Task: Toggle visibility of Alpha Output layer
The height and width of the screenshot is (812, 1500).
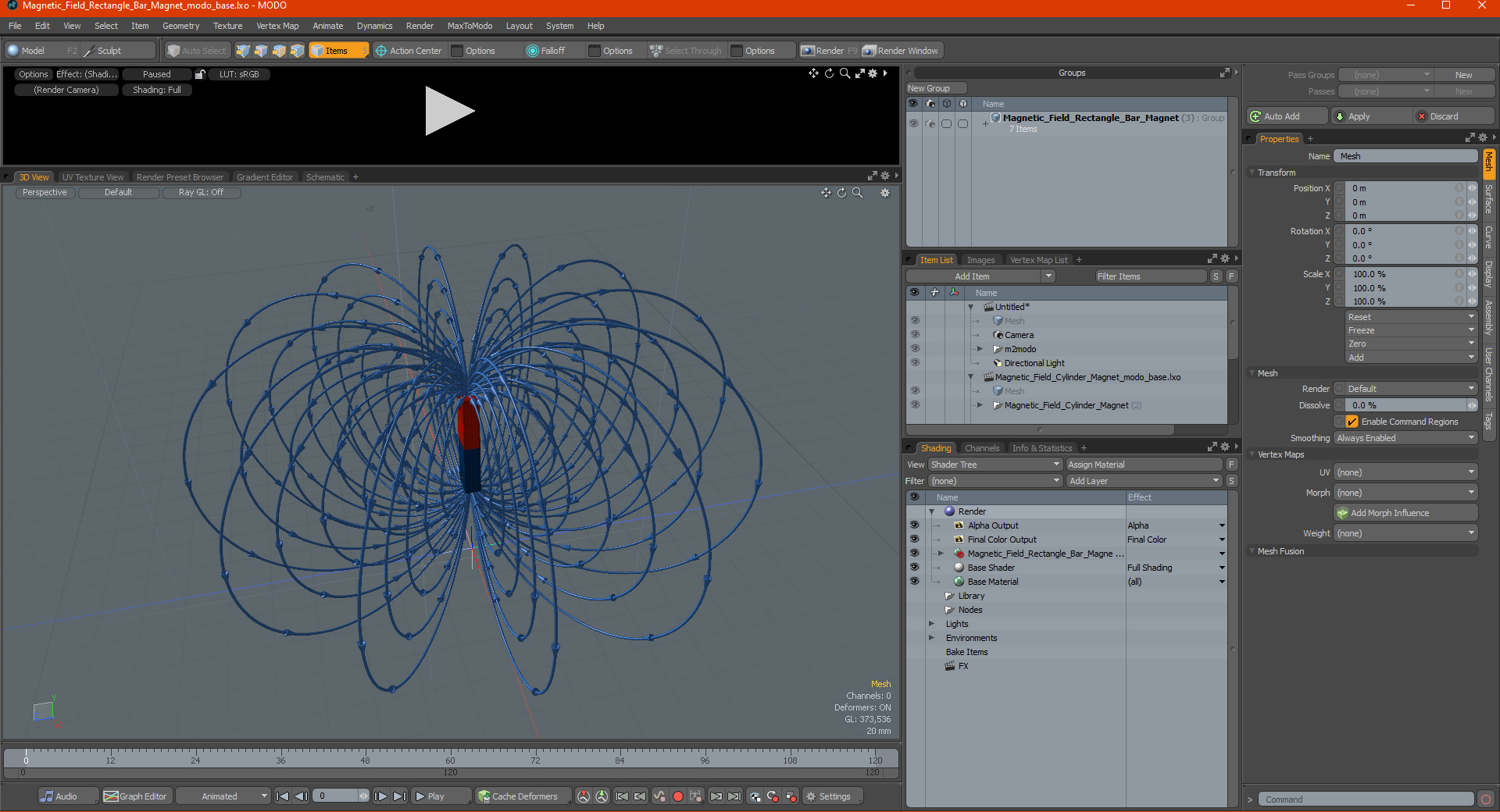Action: (915, 525)
